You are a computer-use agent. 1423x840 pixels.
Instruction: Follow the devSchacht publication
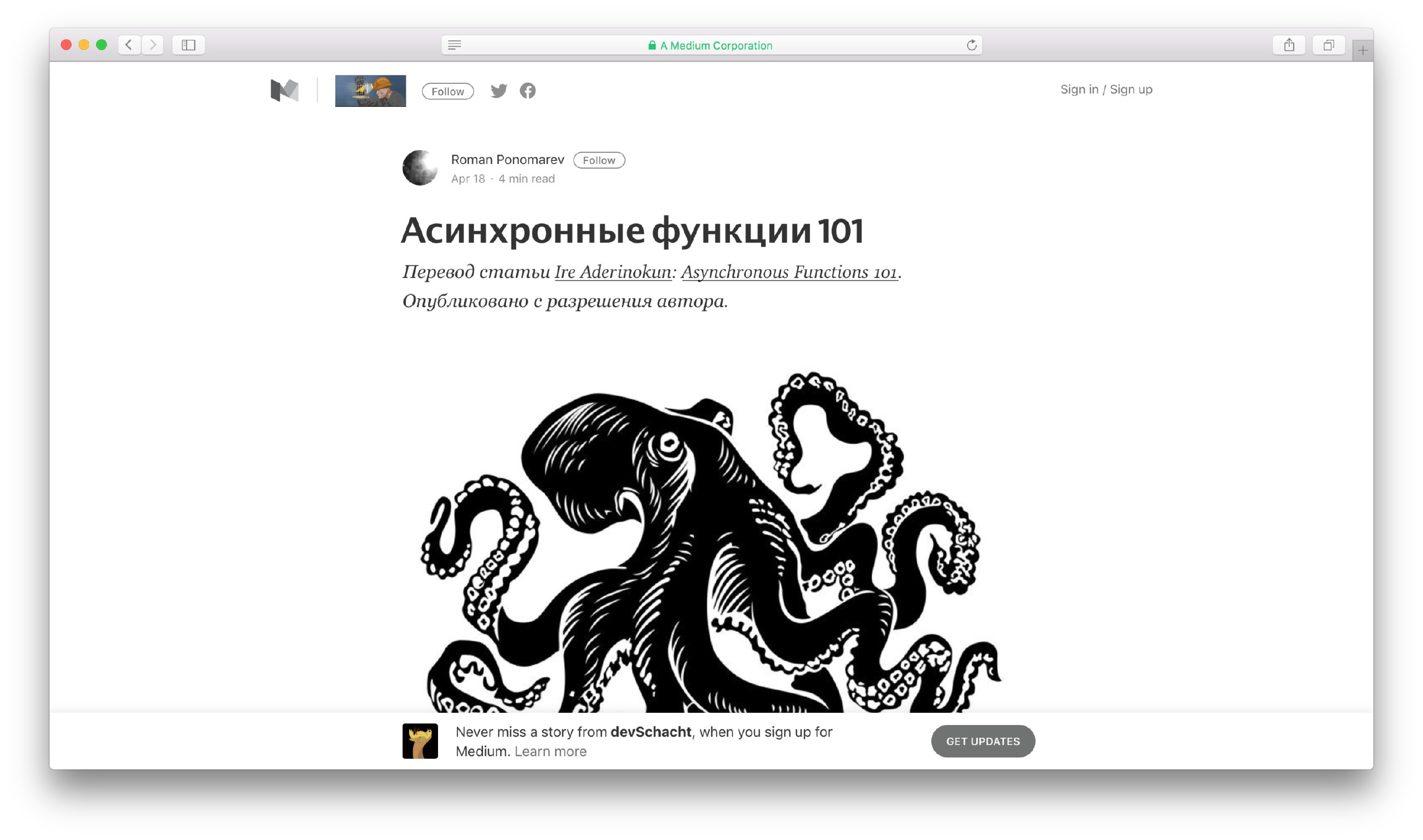[x=447, y=91]
